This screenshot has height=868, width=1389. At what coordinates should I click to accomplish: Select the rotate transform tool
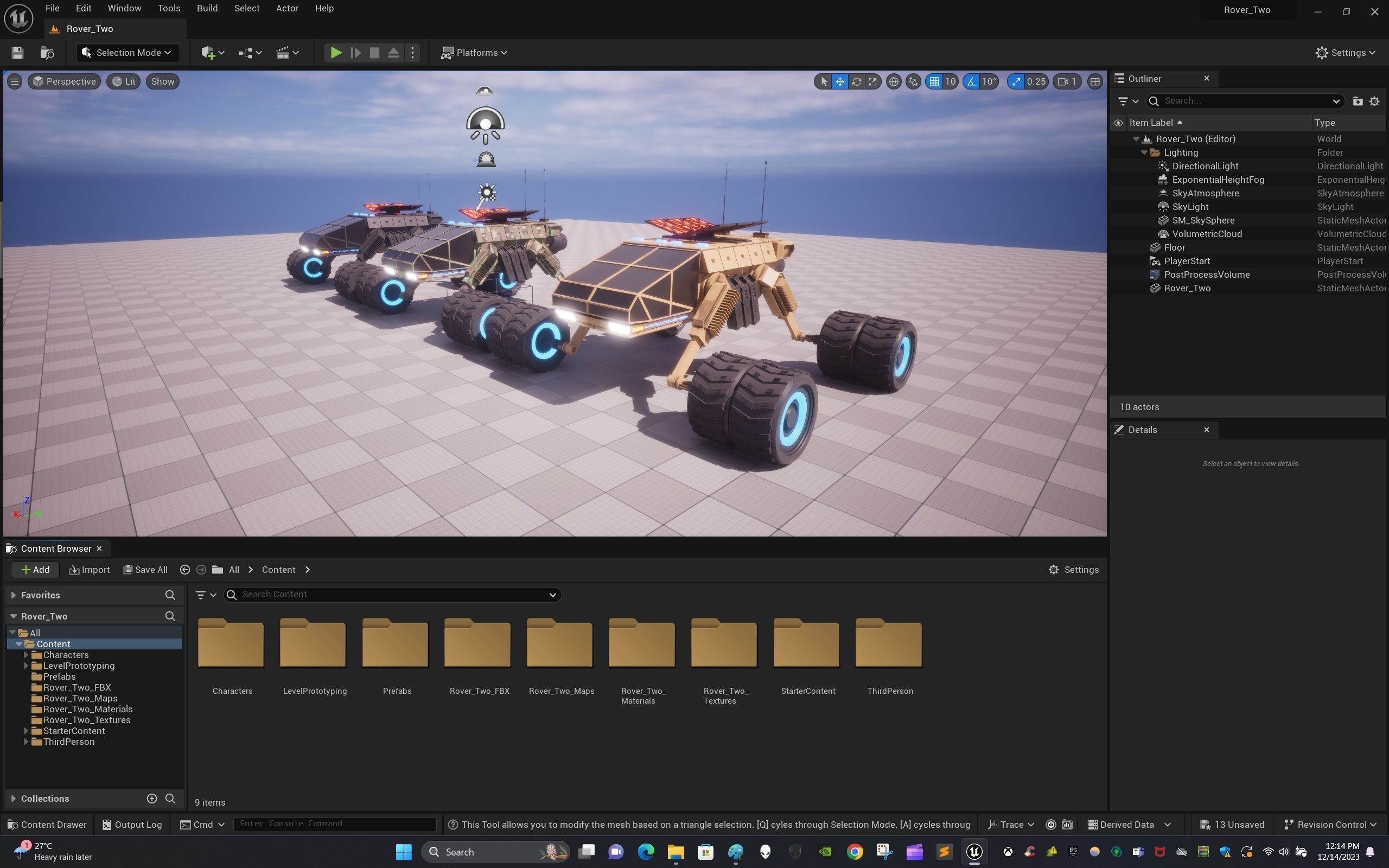click(x=856, y=81)
